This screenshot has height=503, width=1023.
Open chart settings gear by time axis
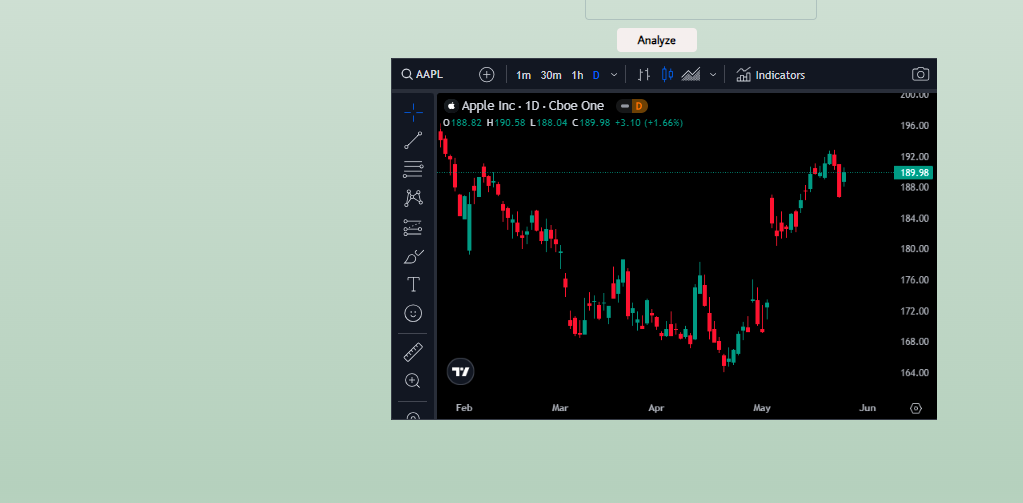point(916,408)
